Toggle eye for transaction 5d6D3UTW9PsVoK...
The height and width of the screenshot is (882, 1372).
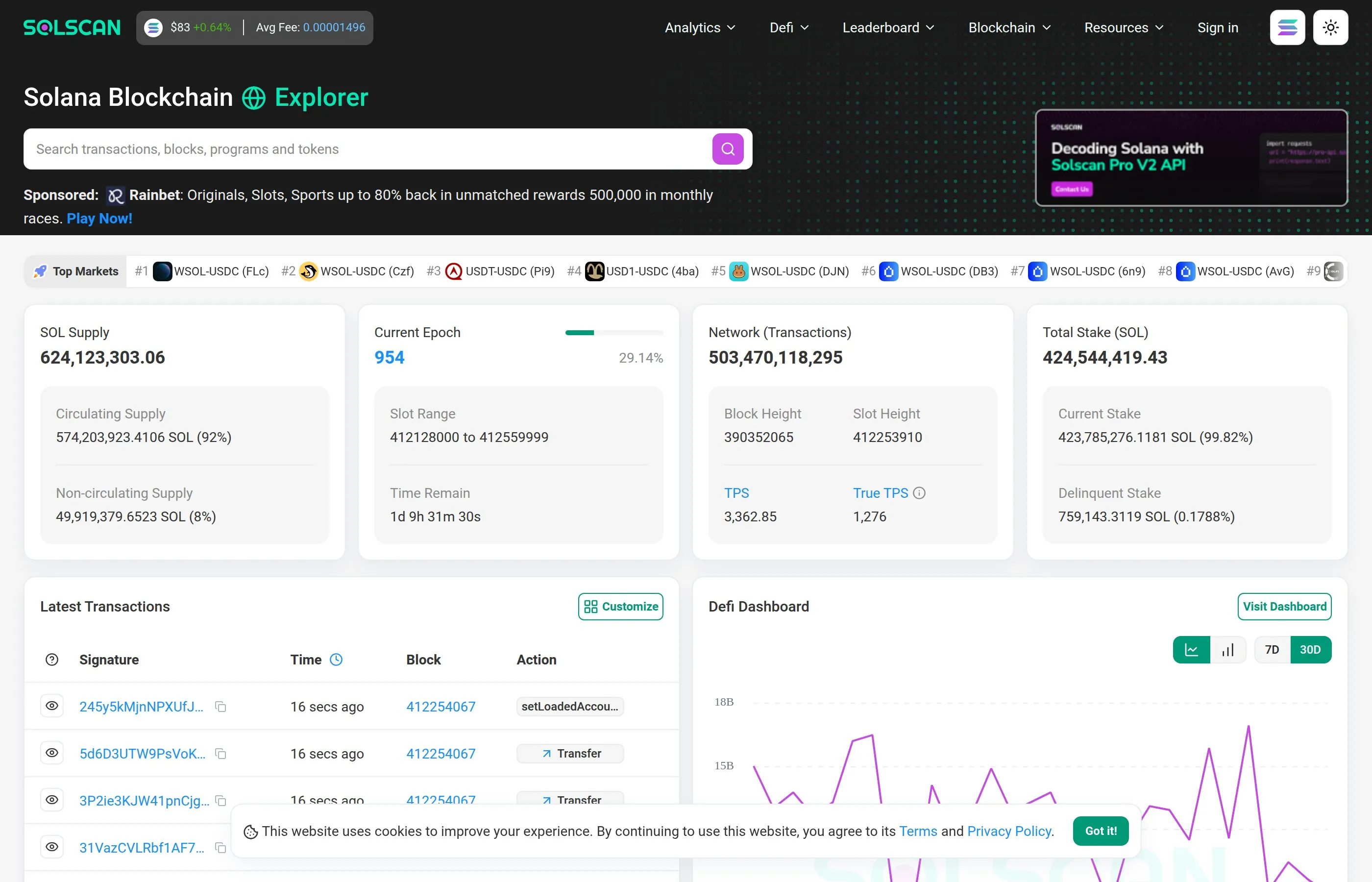pyautogui.click(x=52, y=753)
